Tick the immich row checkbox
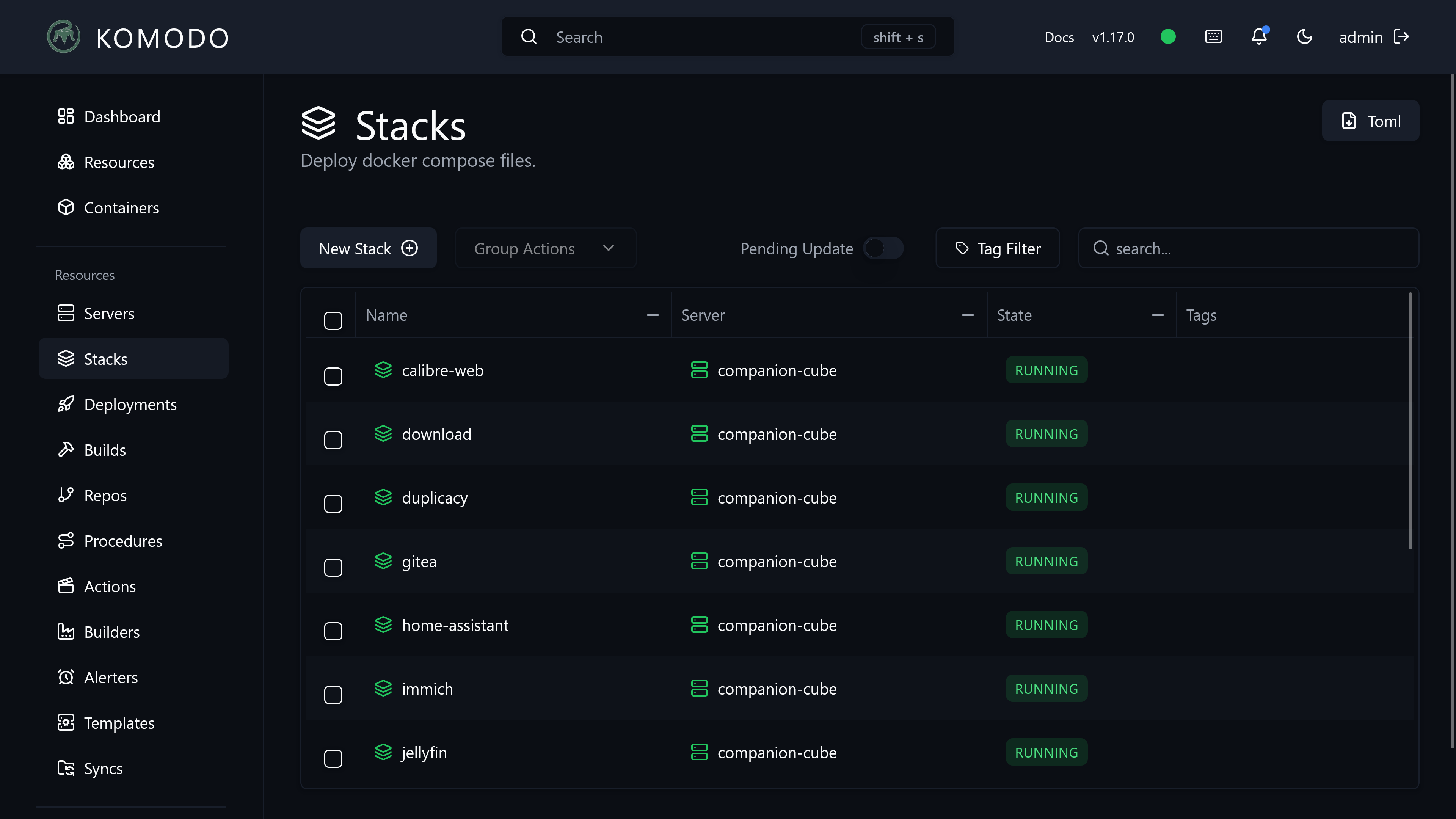This screenshot has height=819, width=1456. click(333, 695)
